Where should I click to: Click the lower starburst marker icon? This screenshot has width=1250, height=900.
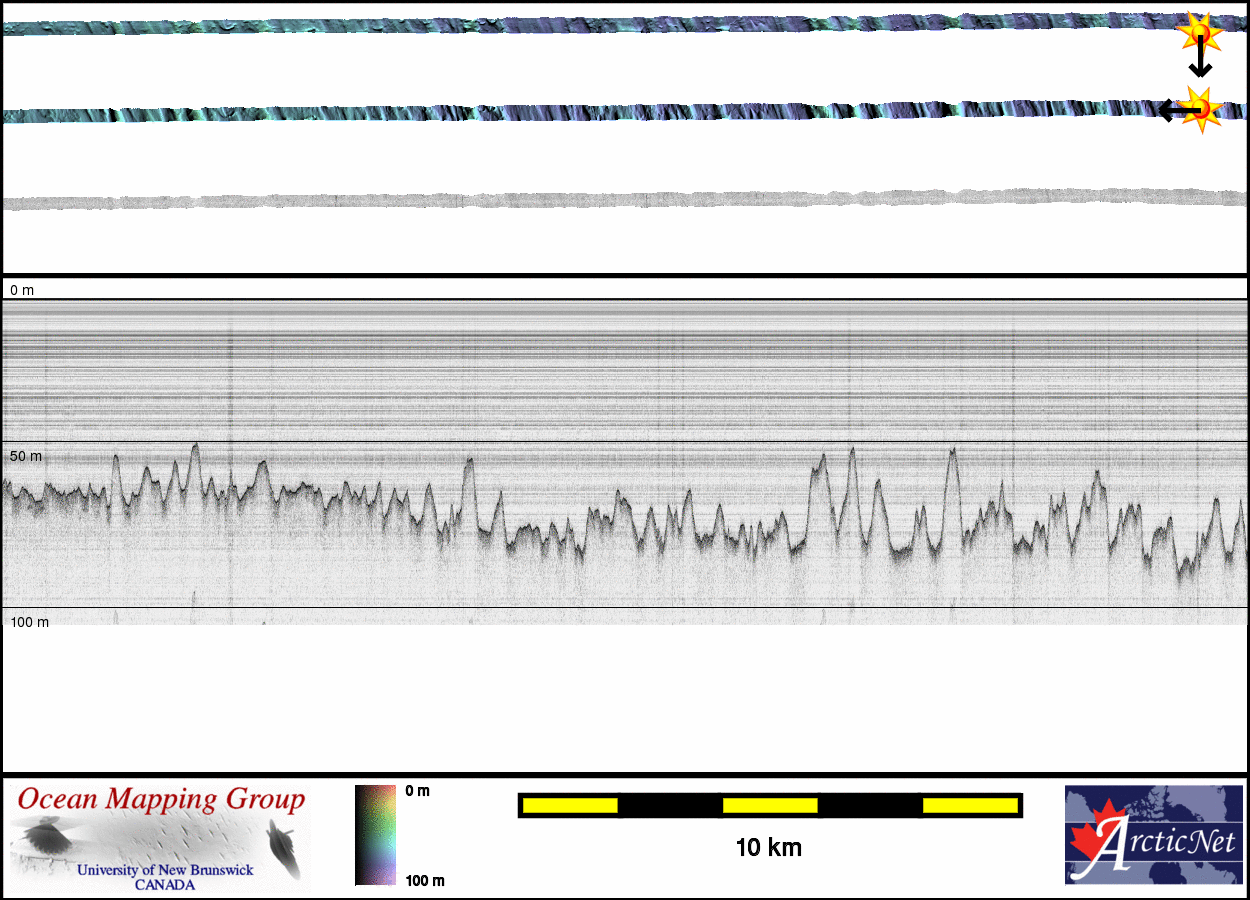(x=1201, y=108)
